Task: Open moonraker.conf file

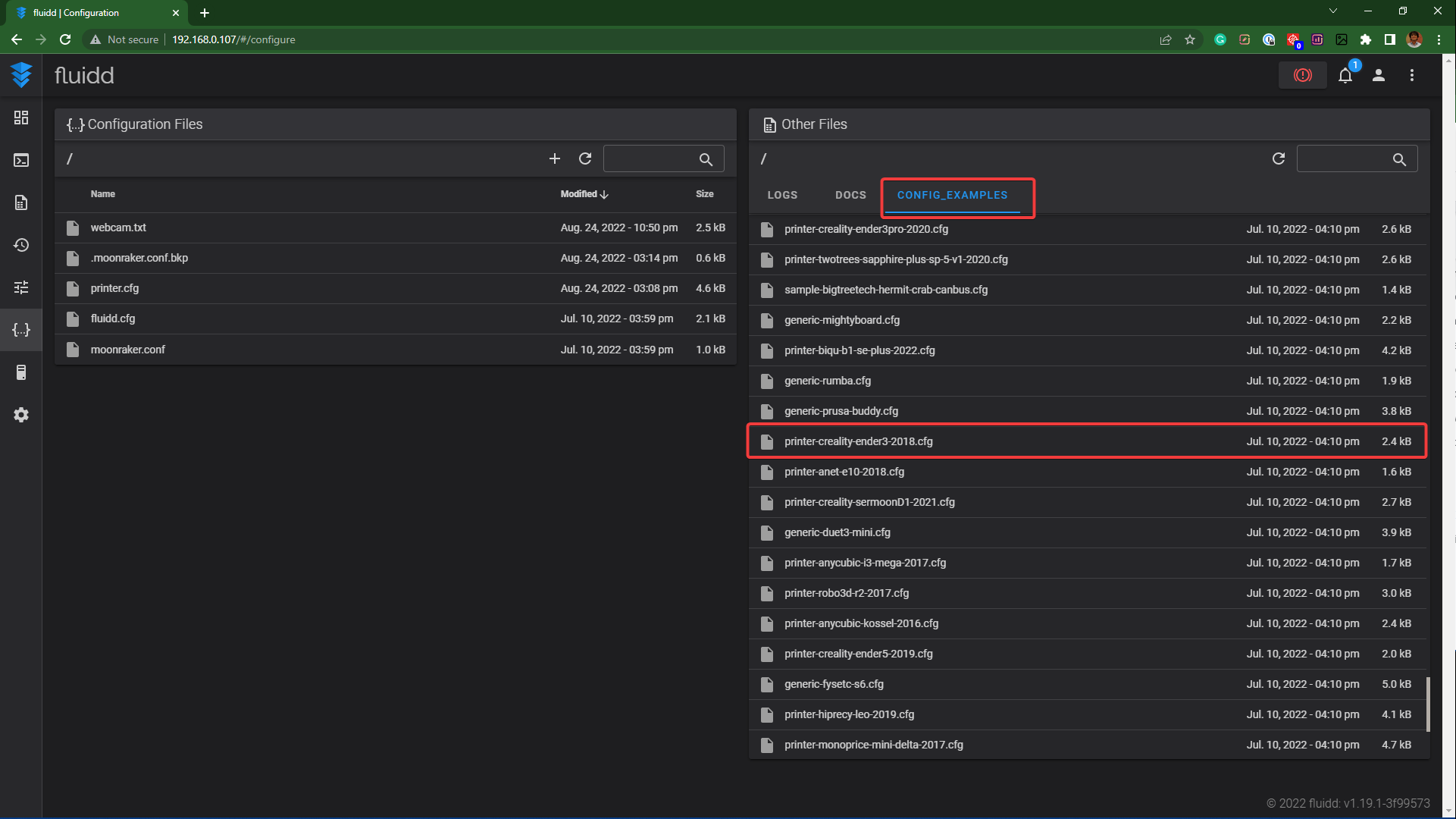Action: tap(396, 350)
